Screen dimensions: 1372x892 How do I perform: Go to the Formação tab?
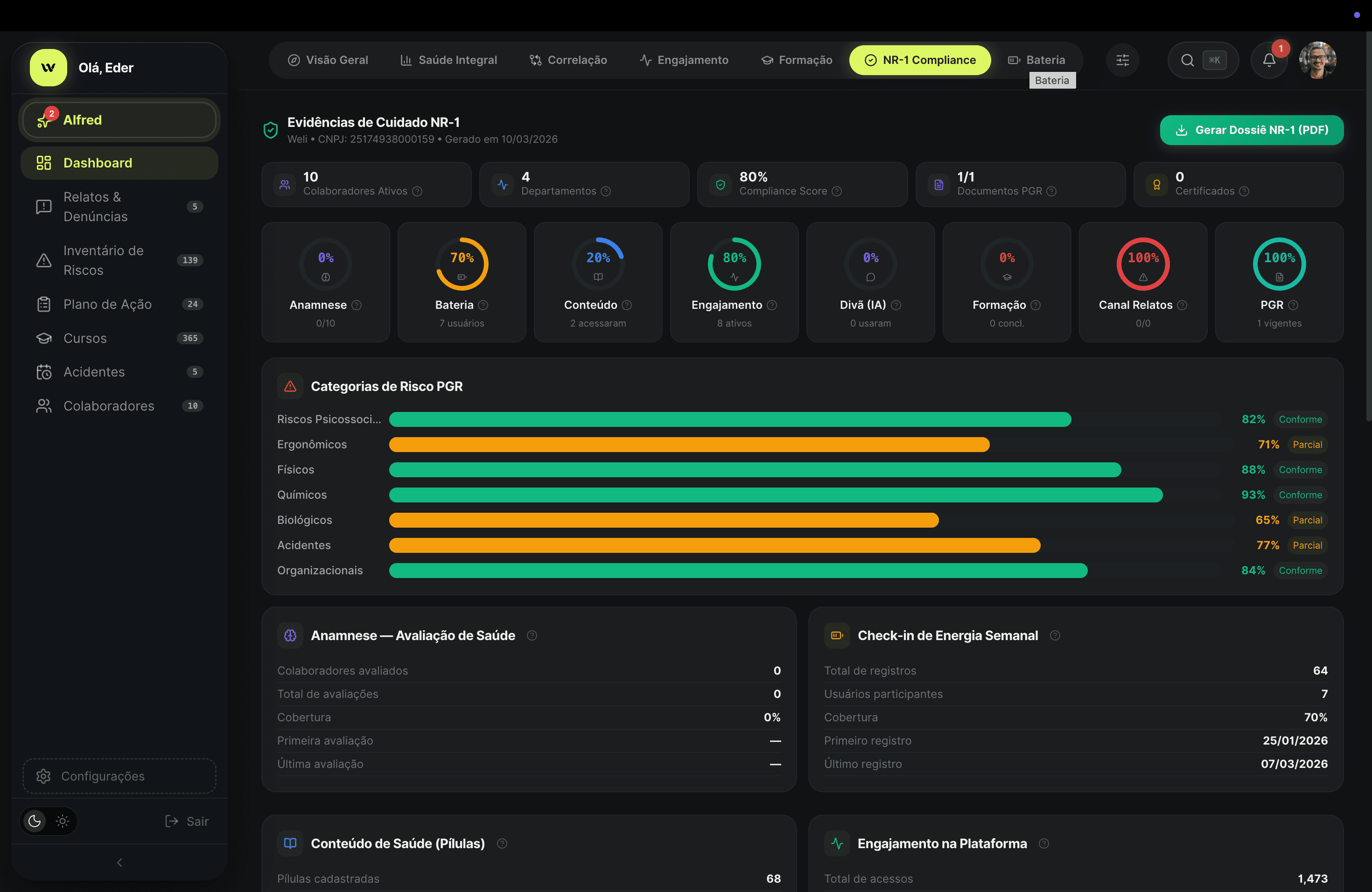pos(797,60)
